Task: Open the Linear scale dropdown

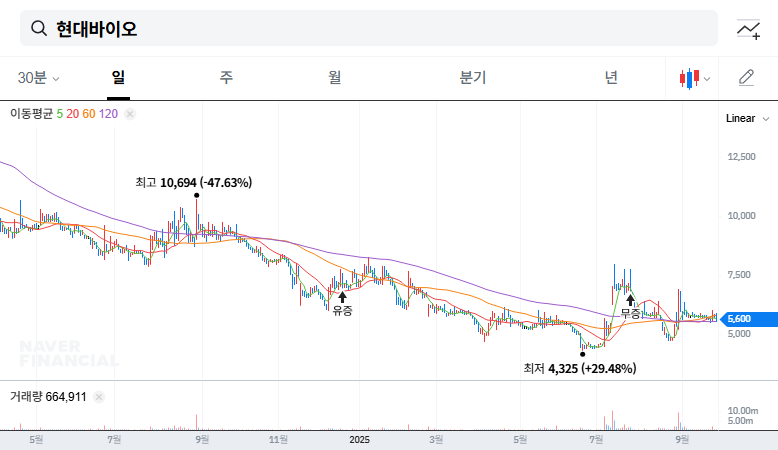Action: (747, 119)
